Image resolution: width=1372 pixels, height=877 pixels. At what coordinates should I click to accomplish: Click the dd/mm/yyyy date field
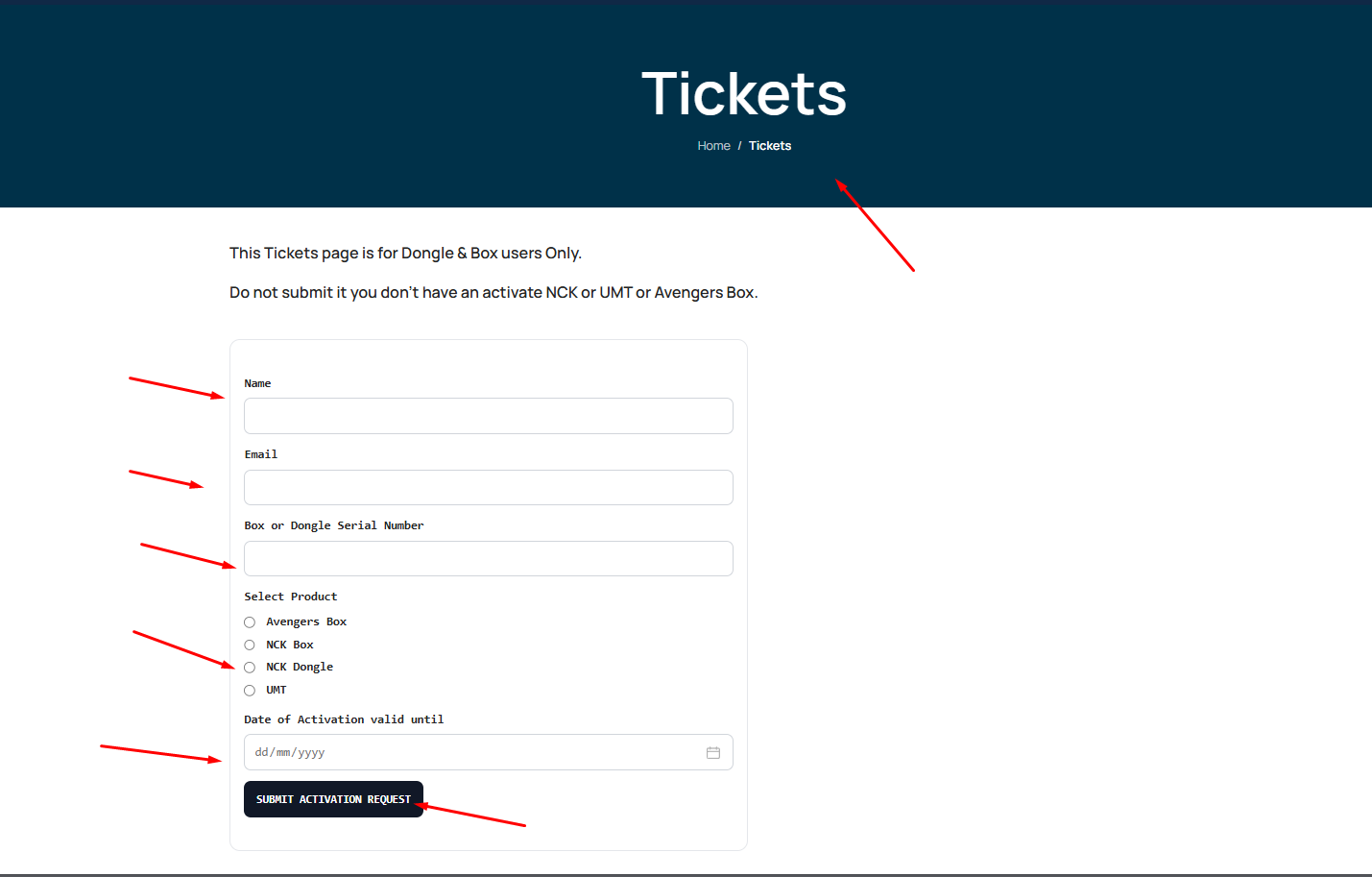470,753
